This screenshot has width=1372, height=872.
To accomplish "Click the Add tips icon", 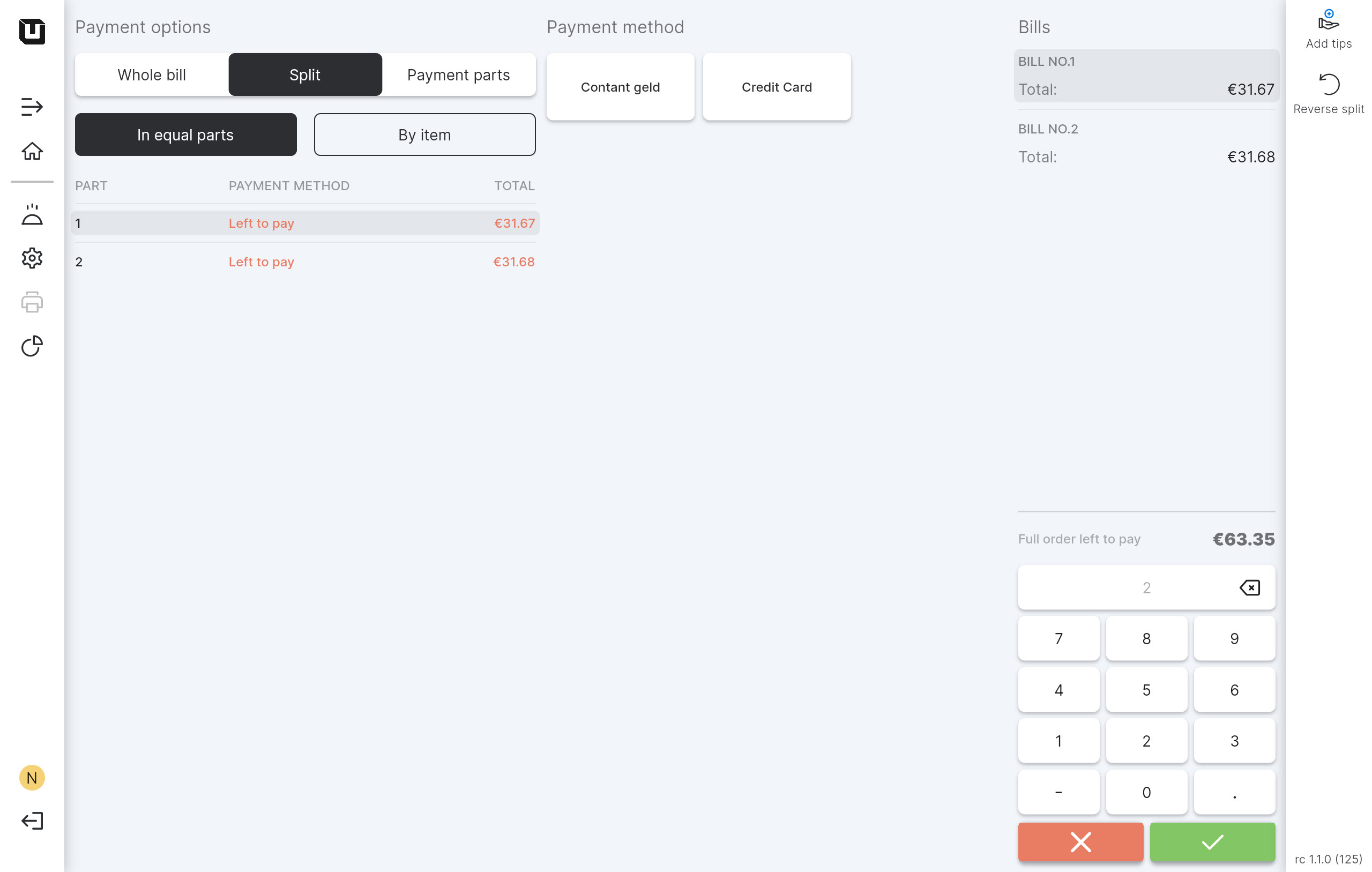I will tap(1328, 21).
